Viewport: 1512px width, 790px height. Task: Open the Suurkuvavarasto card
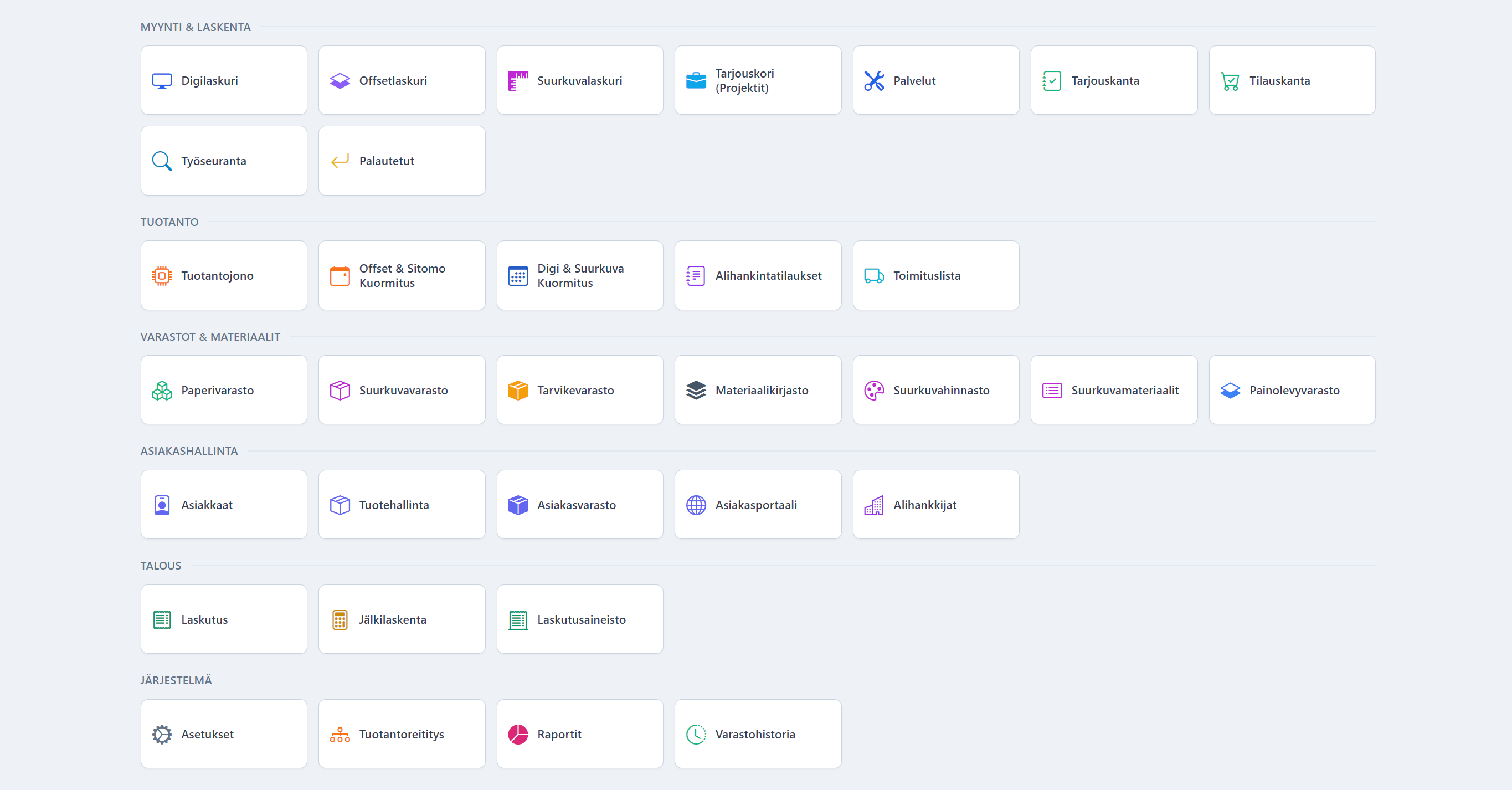pos(402,389)
